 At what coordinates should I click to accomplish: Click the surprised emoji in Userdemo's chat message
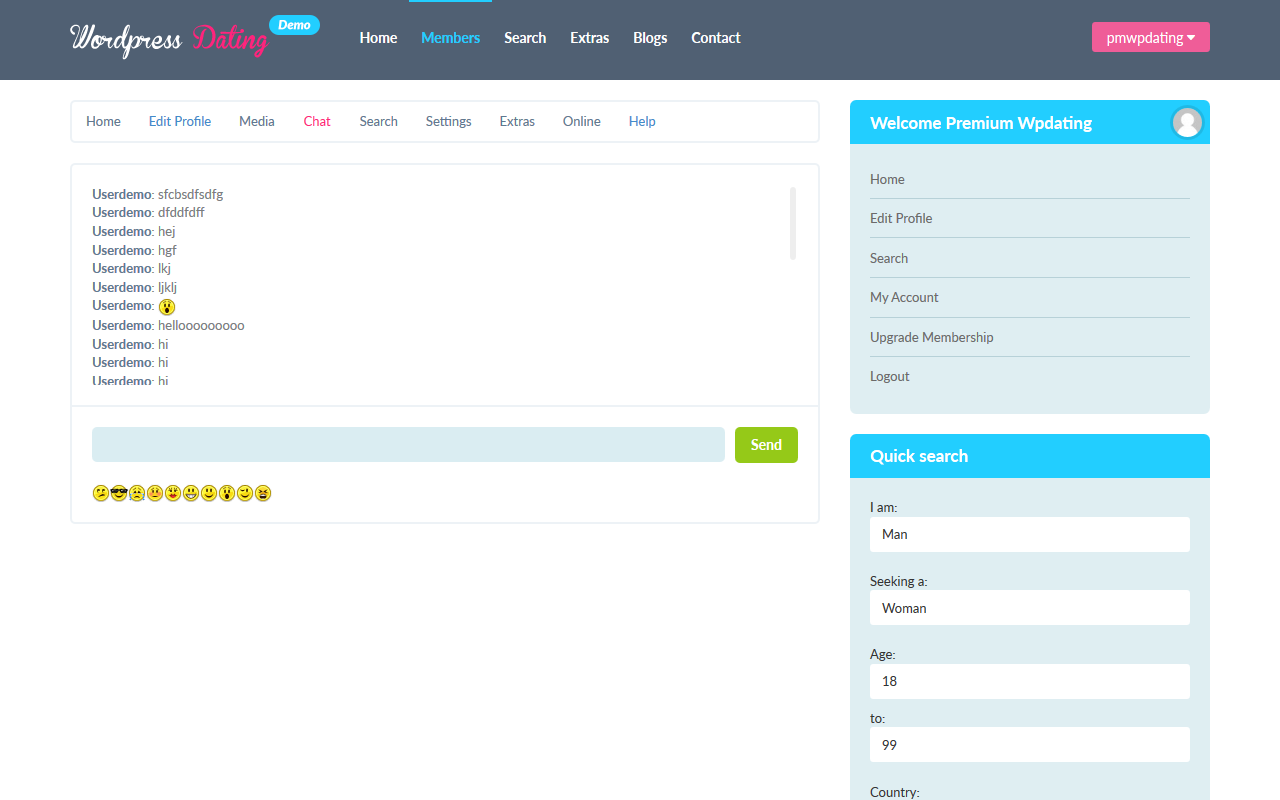click(167, 307)
